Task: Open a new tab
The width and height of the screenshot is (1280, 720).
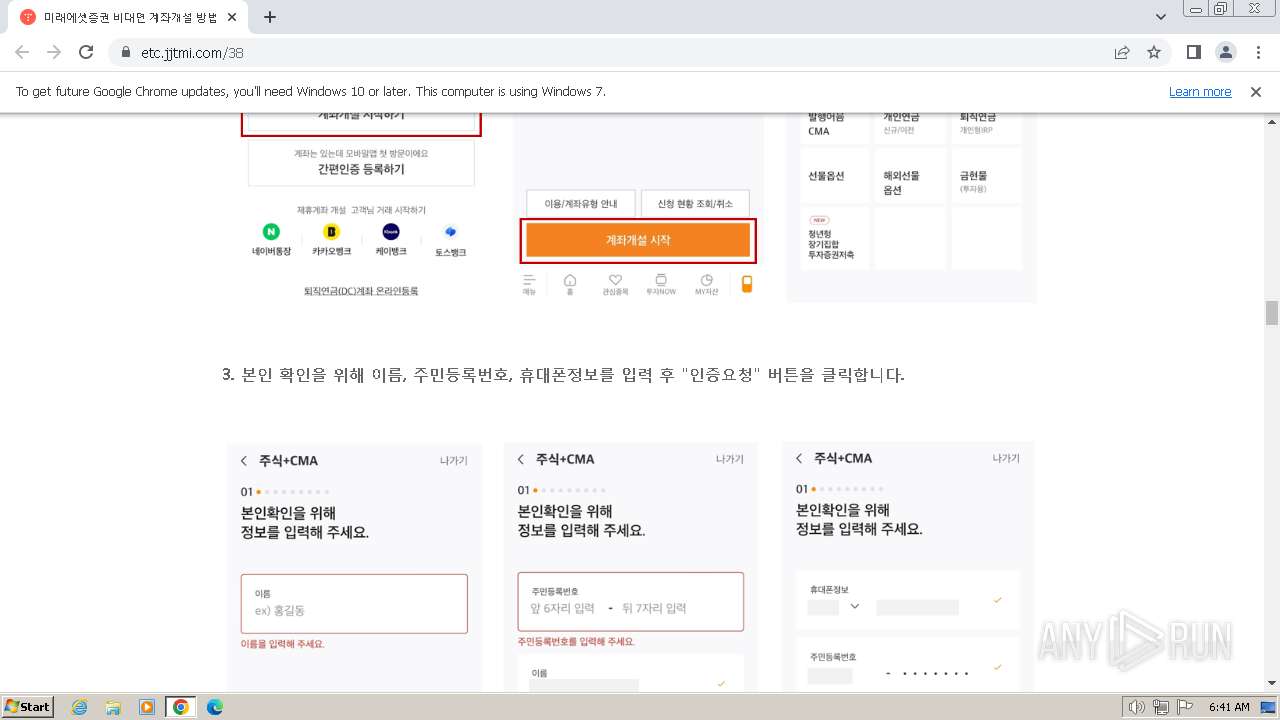Action: 270,17
